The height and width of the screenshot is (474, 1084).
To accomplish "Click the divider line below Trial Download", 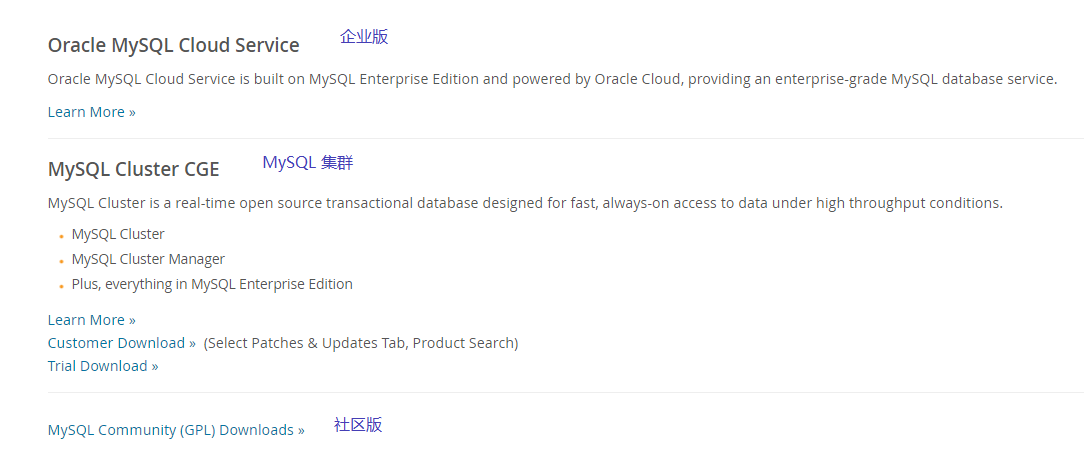I will [566, 392].
